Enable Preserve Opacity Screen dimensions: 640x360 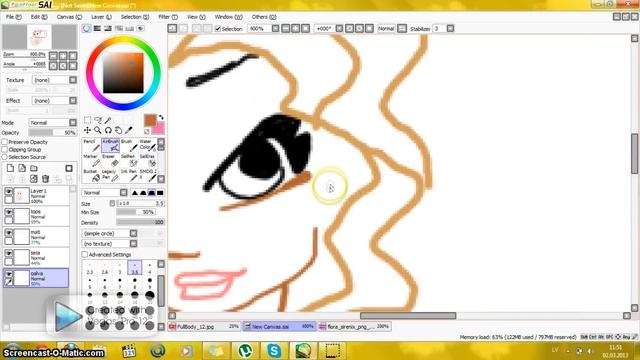click(5, 142)
